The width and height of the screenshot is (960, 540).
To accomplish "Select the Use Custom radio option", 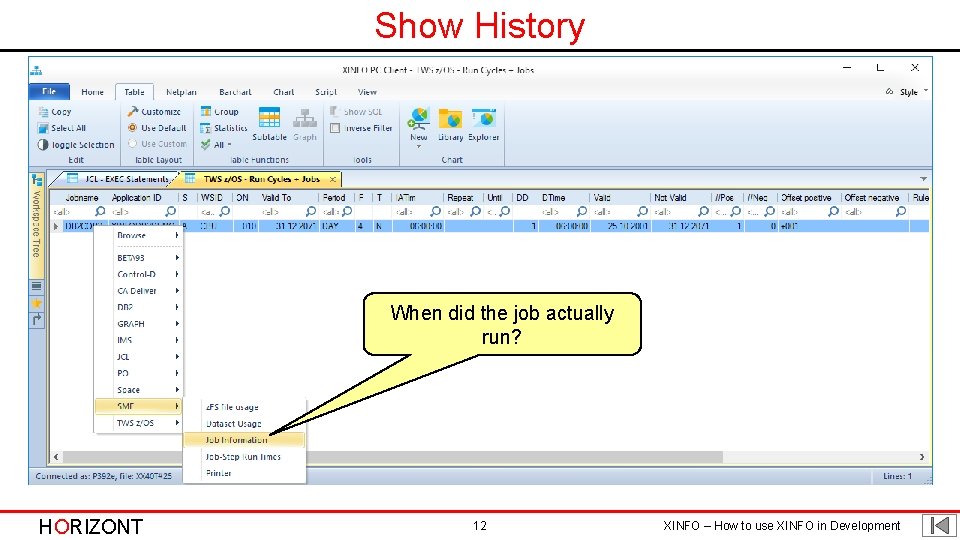I will 132,144.
